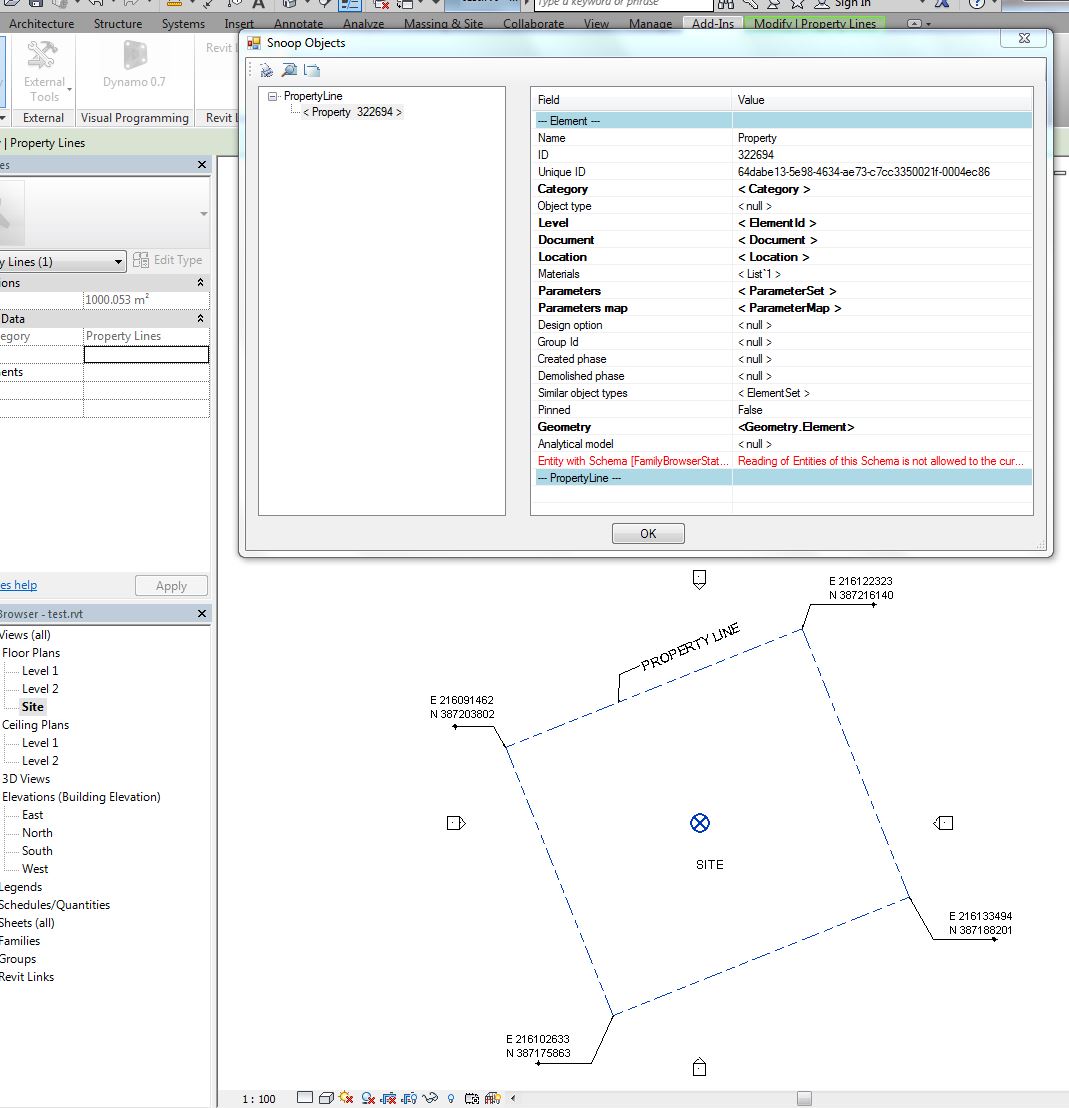Select the Property 322694 tree item
The width and height of the screenshot is (1069, 1108).
coord(352,112)
